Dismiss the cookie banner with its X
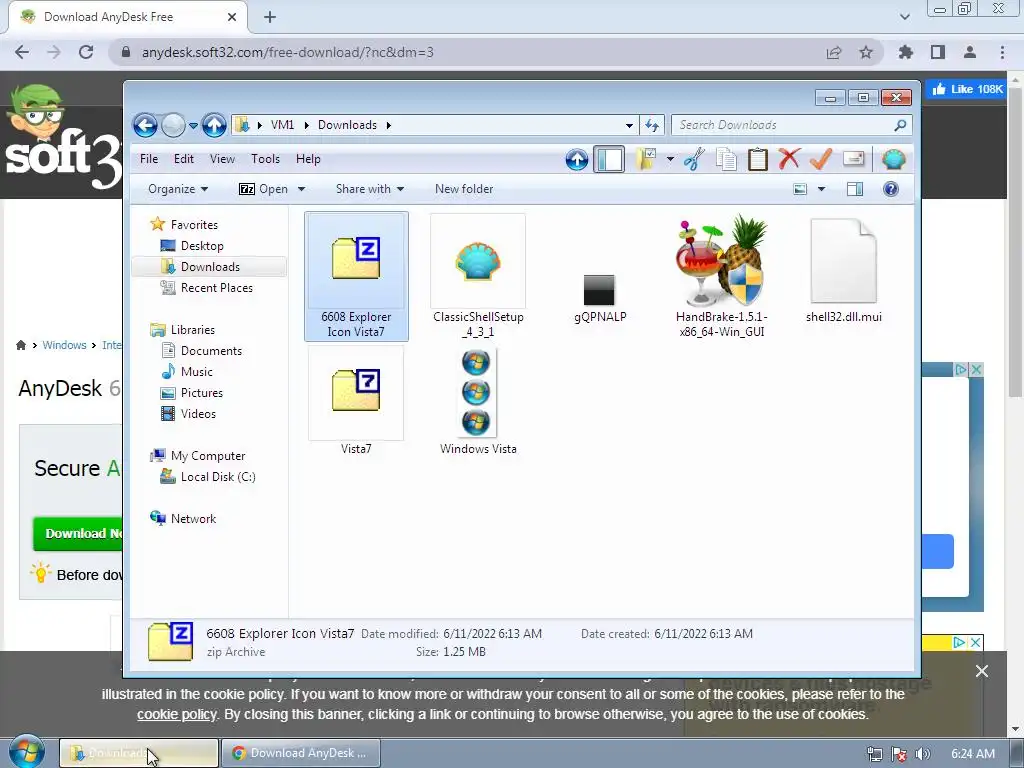The width and height of the screenshot is (1024, 768). tap(982, 671)
